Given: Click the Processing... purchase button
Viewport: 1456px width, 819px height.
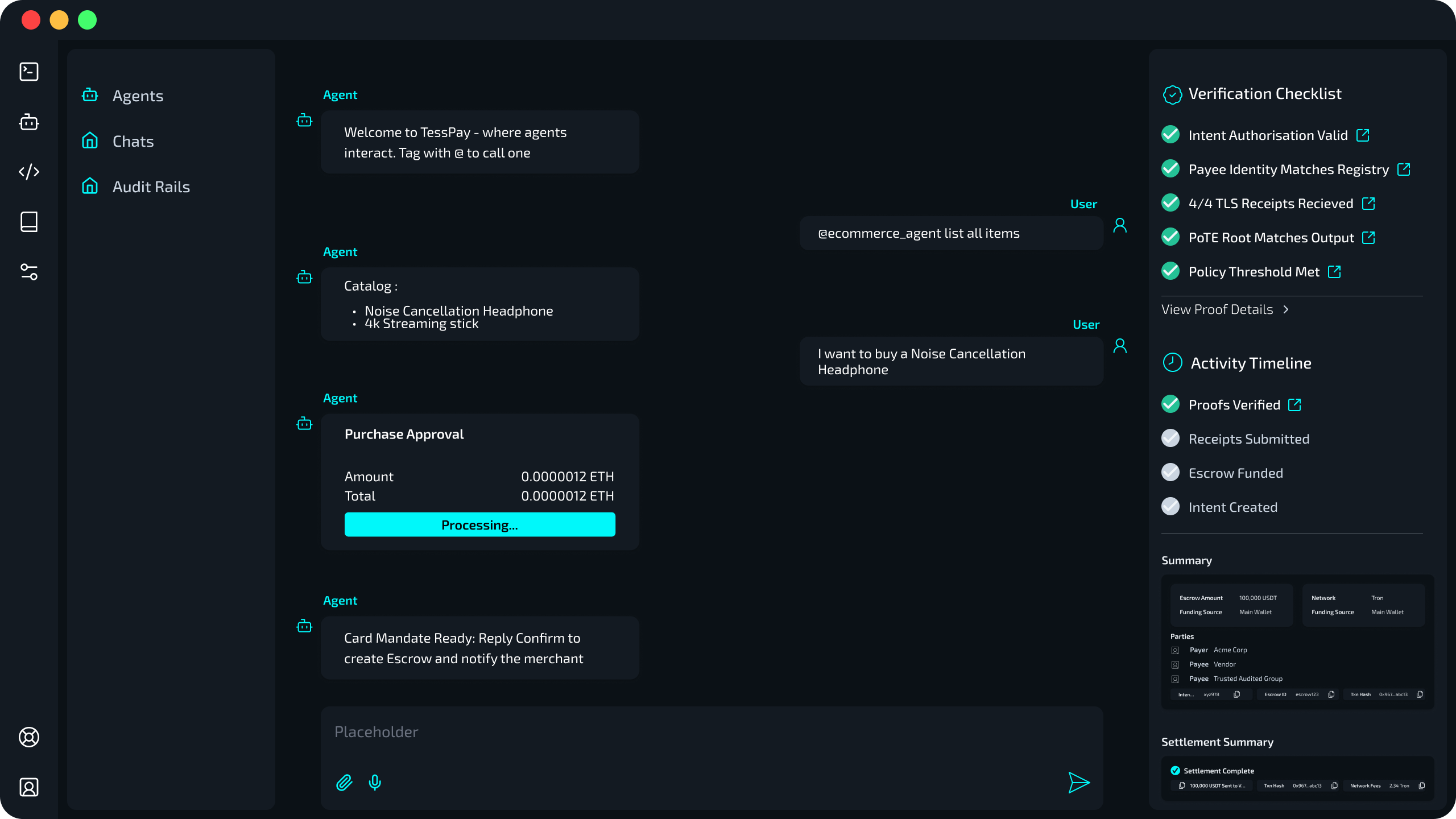Looking at the screenshot, I should pyautogui.click(x=479, y=524).
